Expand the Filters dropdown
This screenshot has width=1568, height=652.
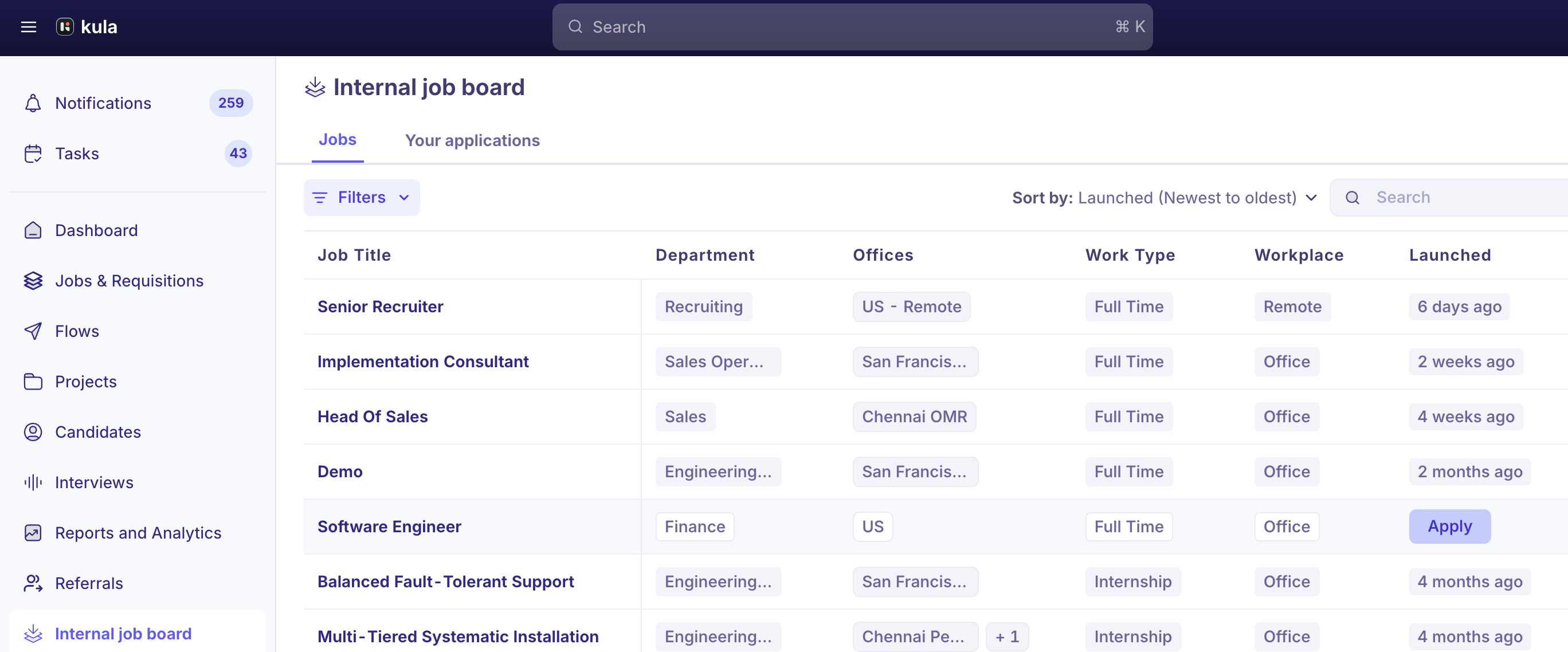(362, 197)
